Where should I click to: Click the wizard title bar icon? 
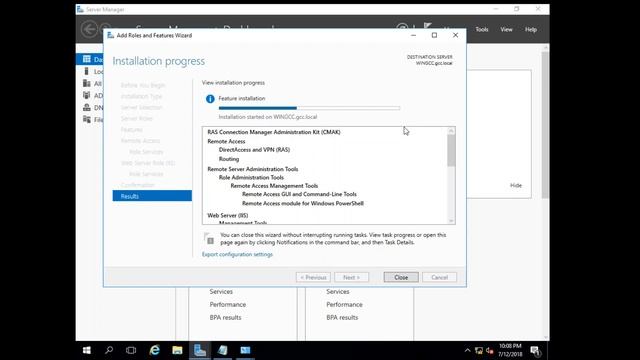click(110, 36)
